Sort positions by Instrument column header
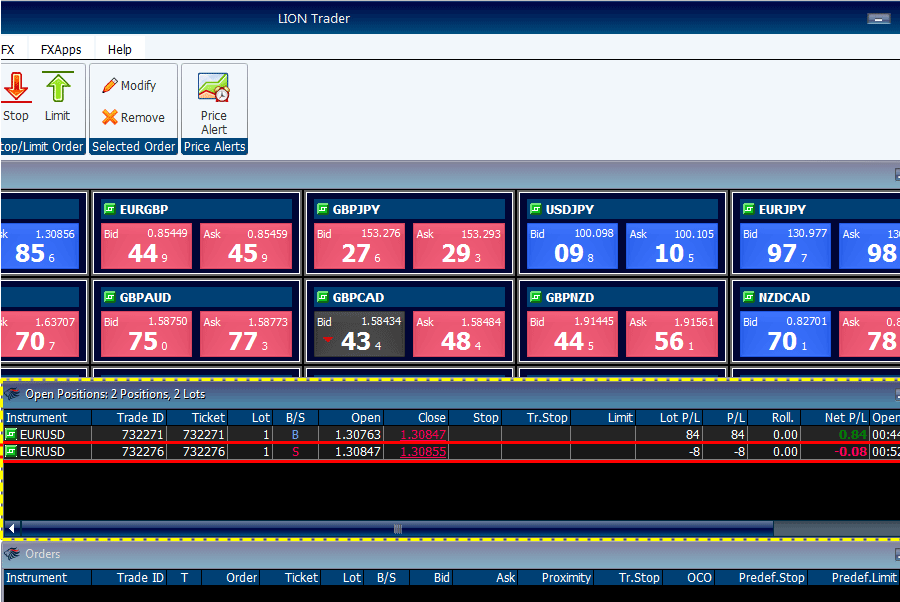This screenshot has height=602, width=900. pyautogui.click(x=37, y=418)
